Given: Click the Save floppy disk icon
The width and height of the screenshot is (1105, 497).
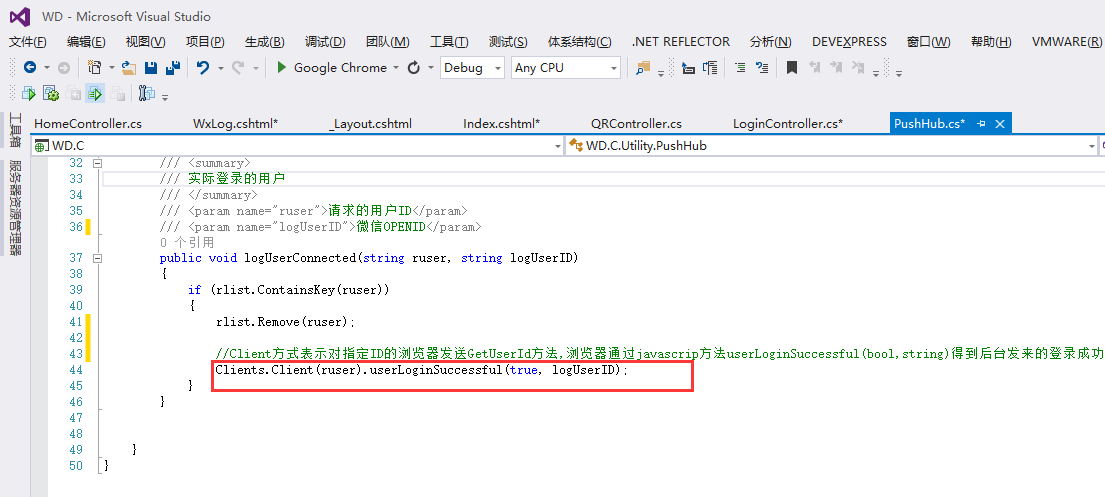Looking at the screenshot, I should pyautogui.click(x=151, y=68).
